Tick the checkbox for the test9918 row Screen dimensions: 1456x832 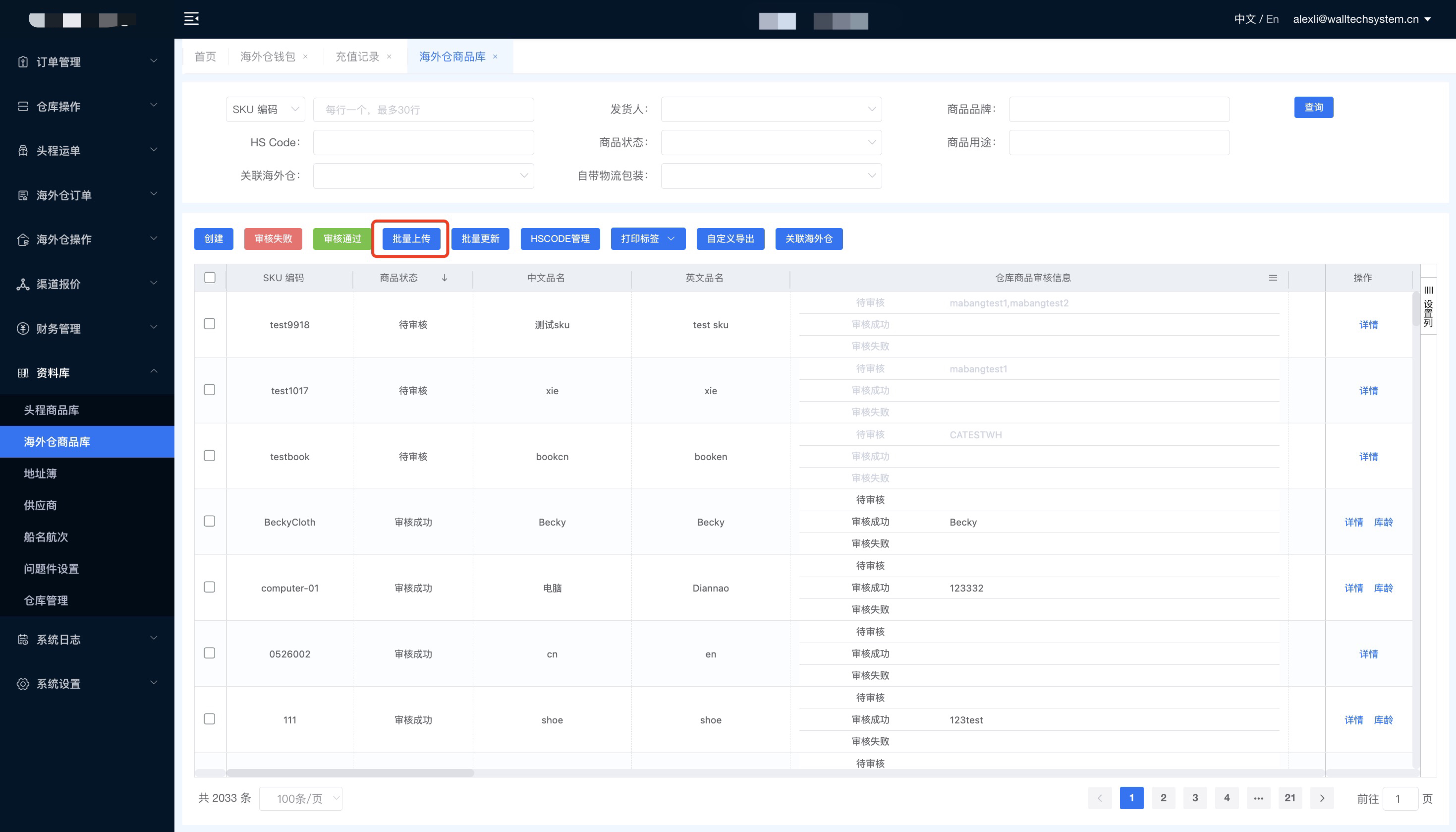pos(210,324)
